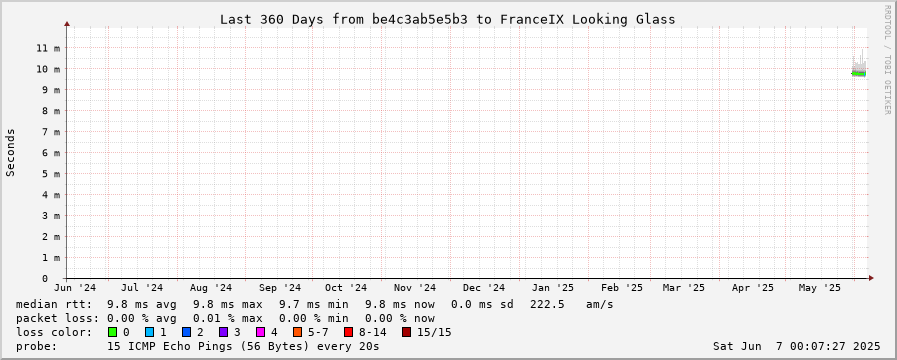
Task: Click the red arrow at x-axis end
Action: [871, 278]
